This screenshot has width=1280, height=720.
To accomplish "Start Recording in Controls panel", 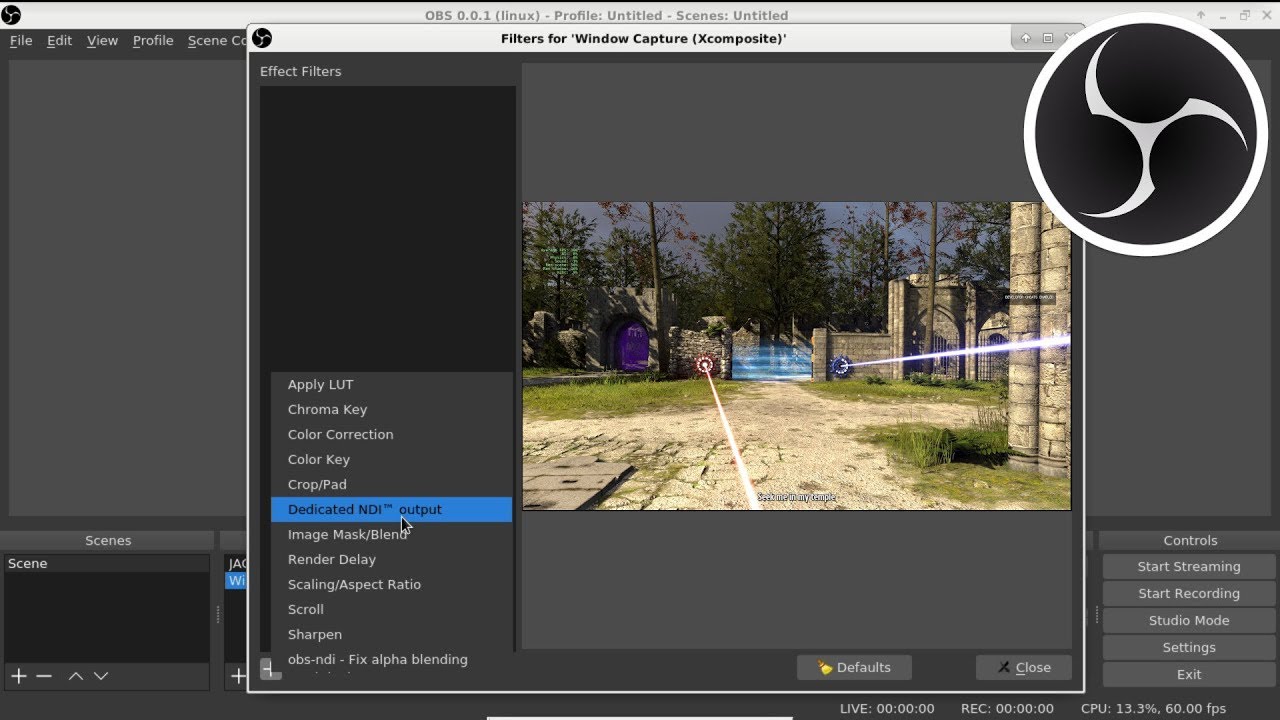I will click(1189, 593).
